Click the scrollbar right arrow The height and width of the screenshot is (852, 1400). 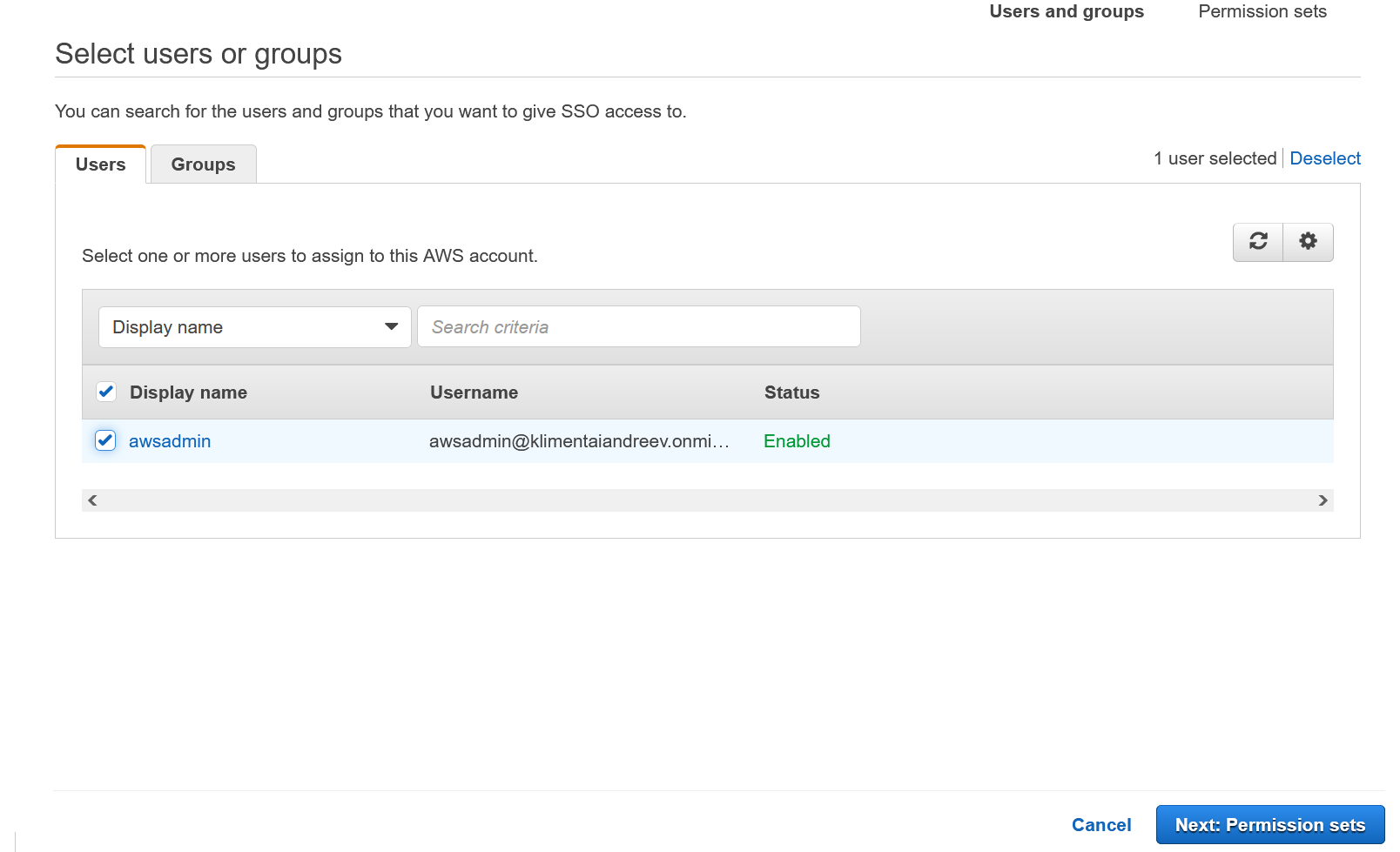1323,500
